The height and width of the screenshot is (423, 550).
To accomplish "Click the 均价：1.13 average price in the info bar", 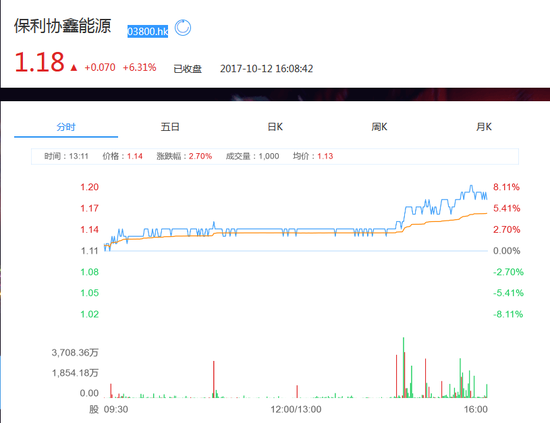I will pyautogui.click(x=313, y=156).
